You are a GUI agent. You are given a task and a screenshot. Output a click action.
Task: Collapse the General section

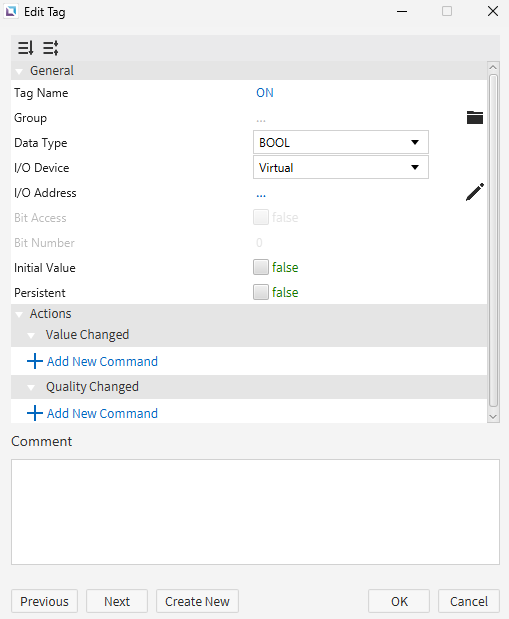pos(19,71)
